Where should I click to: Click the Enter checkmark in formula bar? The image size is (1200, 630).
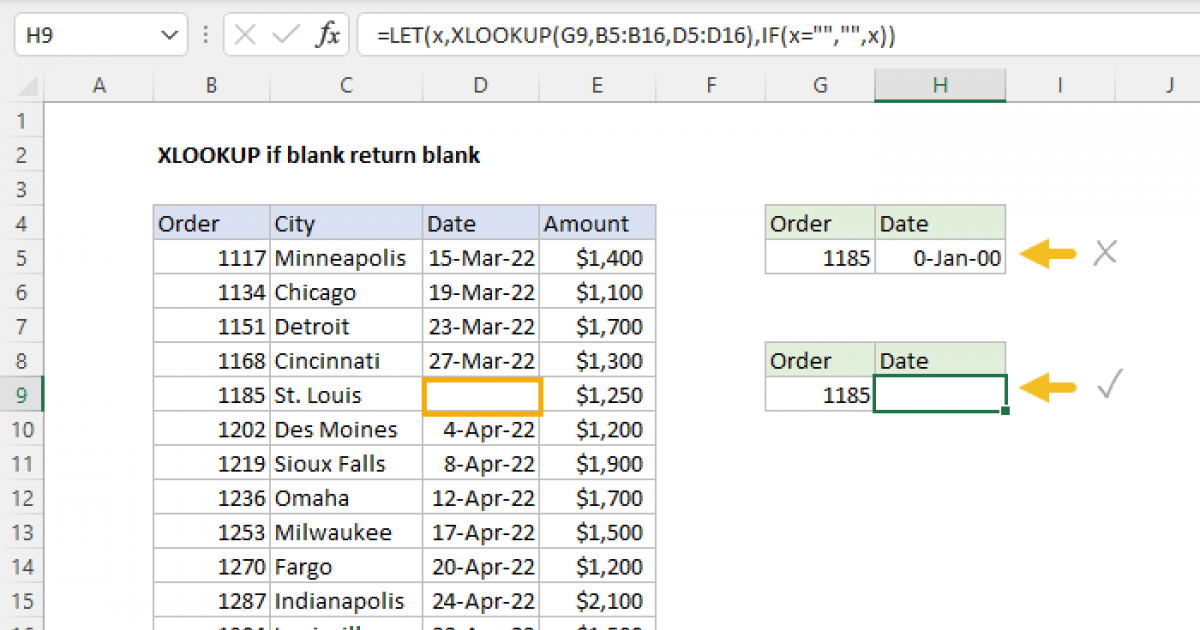[286, 36]
